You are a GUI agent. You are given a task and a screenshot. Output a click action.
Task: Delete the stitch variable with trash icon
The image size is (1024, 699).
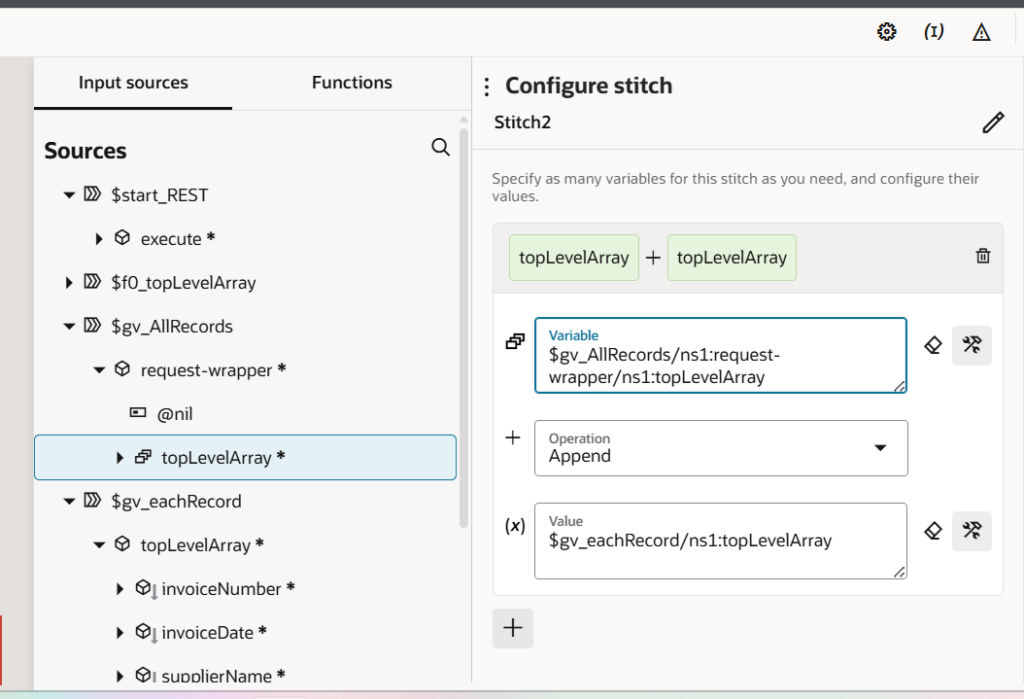[983, 256]
